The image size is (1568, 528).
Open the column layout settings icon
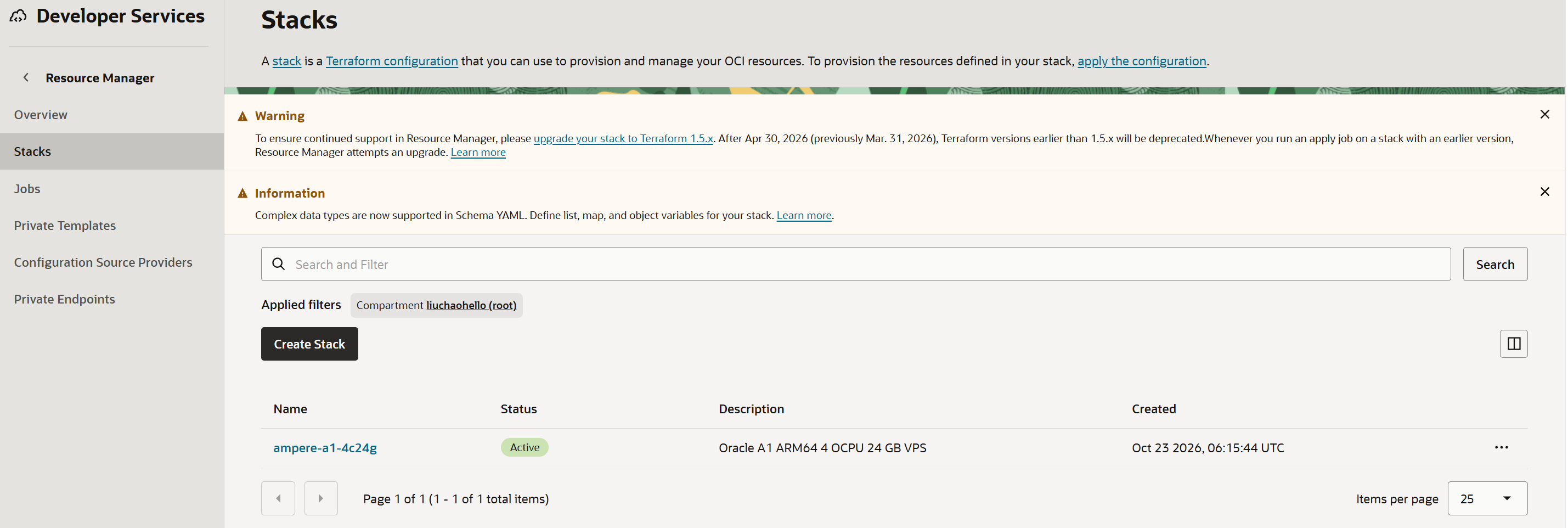click(1513, 344)
